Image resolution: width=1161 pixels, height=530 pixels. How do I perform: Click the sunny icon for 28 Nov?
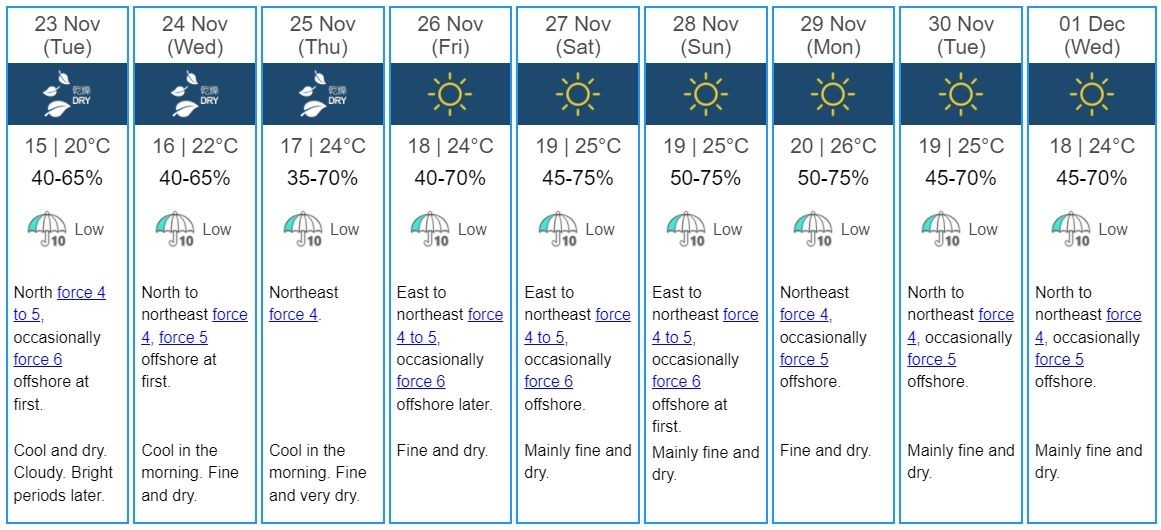pos(705,95)
